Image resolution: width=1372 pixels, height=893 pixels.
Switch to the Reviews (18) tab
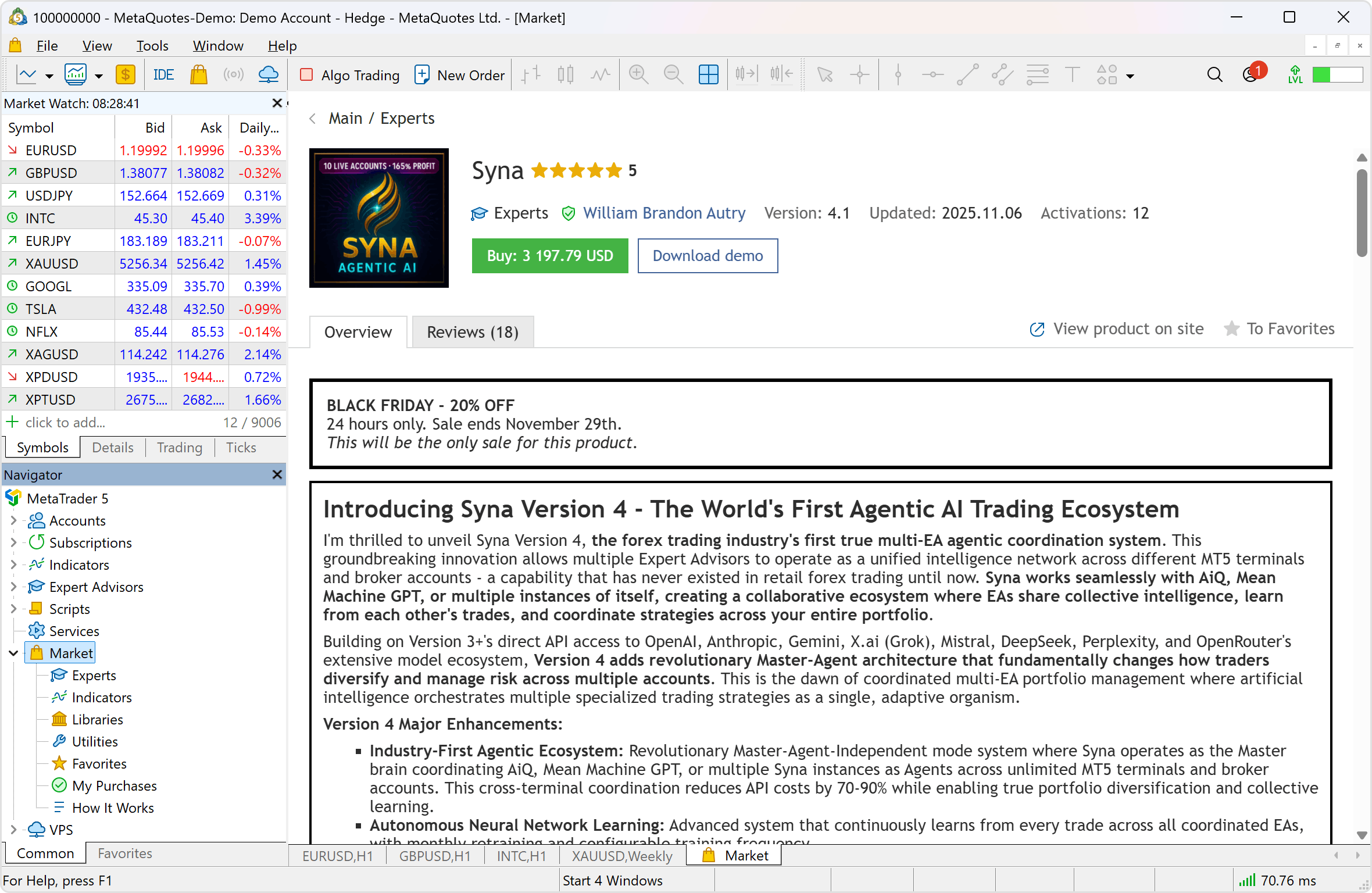[472, 332]
